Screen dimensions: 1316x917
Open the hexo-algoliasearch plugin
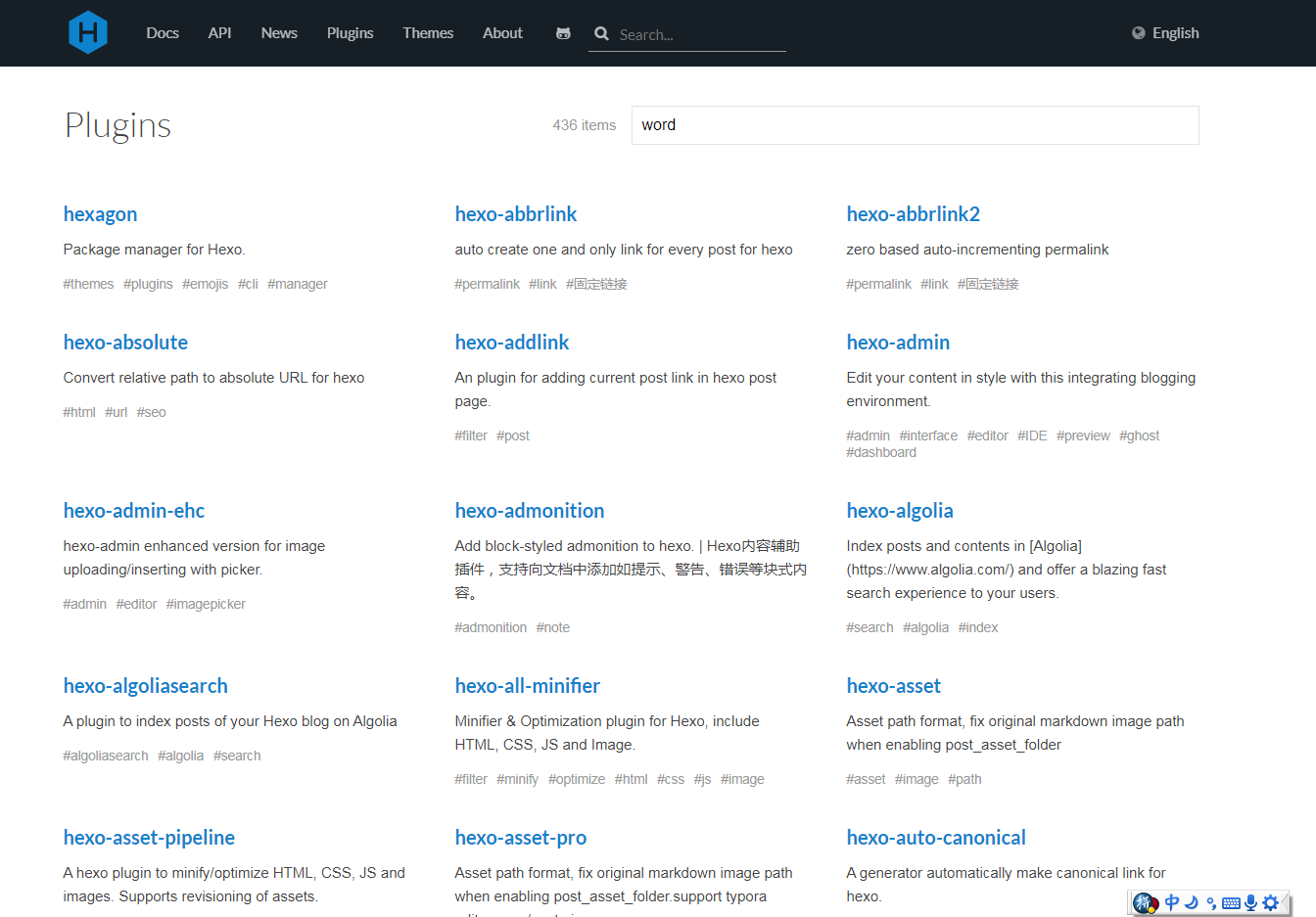[146, 686]
